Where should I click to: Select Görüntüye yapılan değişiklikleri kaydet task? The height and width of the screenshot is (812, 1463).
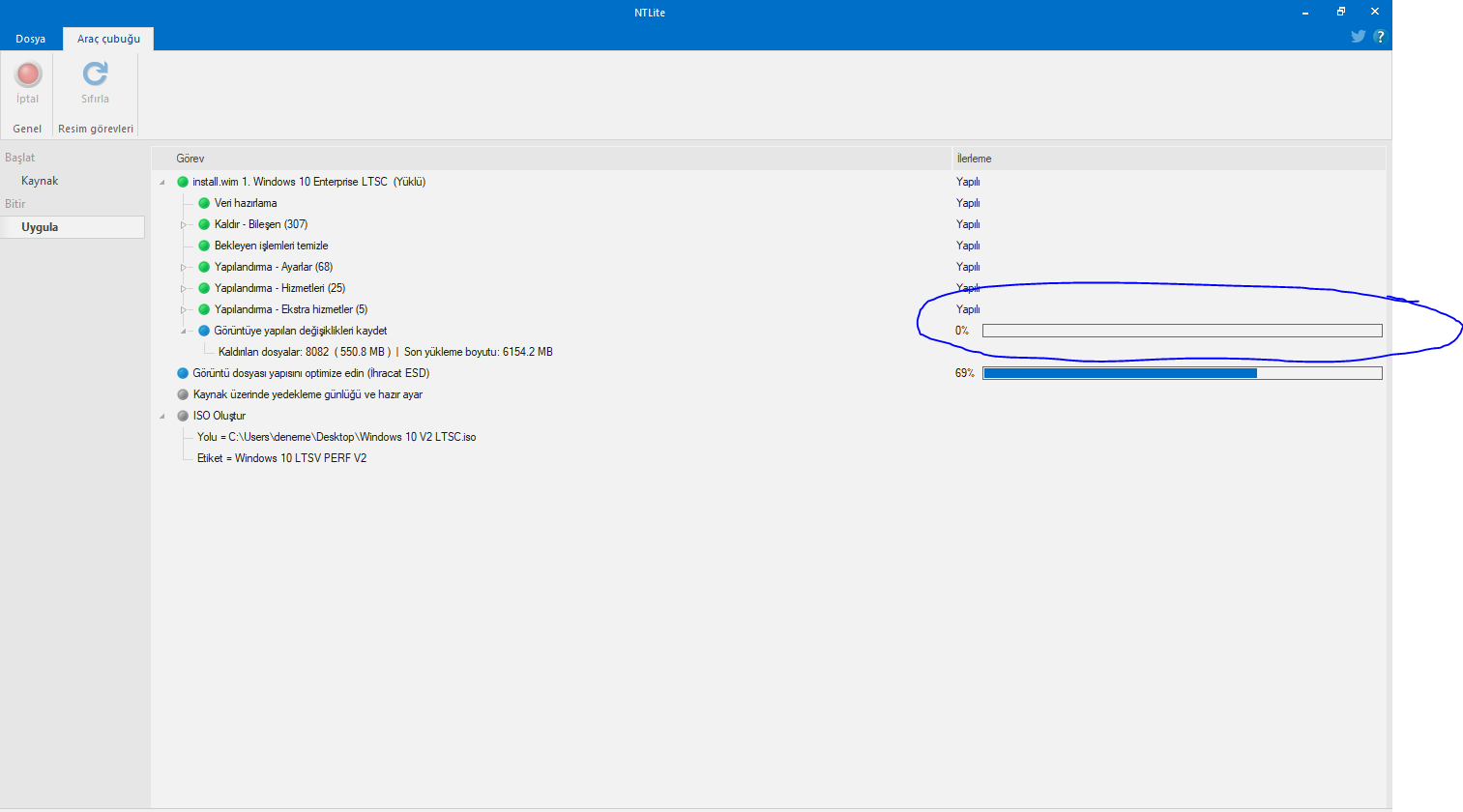(301, 331)
